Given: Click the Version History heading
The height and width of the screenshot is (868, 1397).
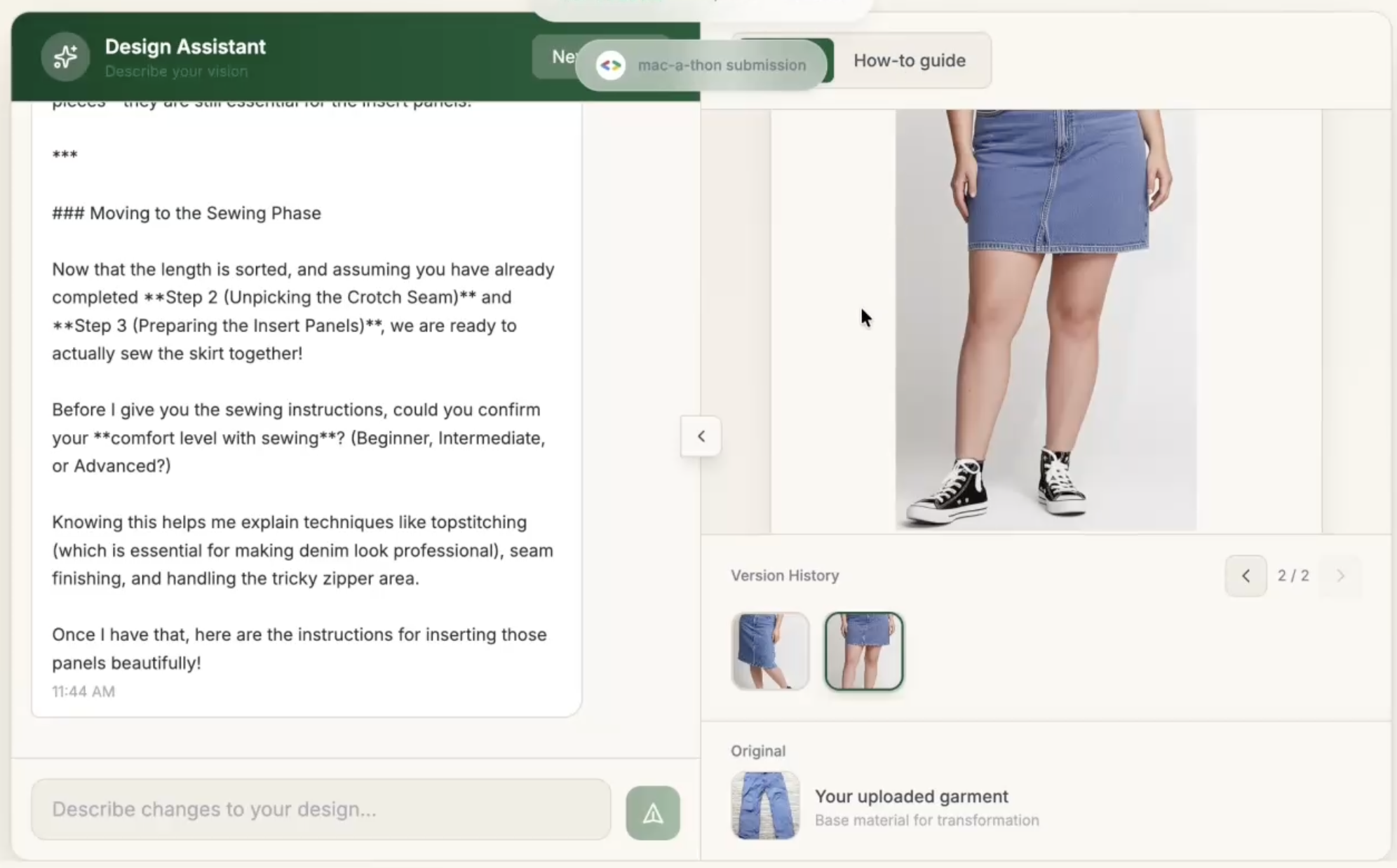Looking at the screenshot, I should tap(784, 576).
